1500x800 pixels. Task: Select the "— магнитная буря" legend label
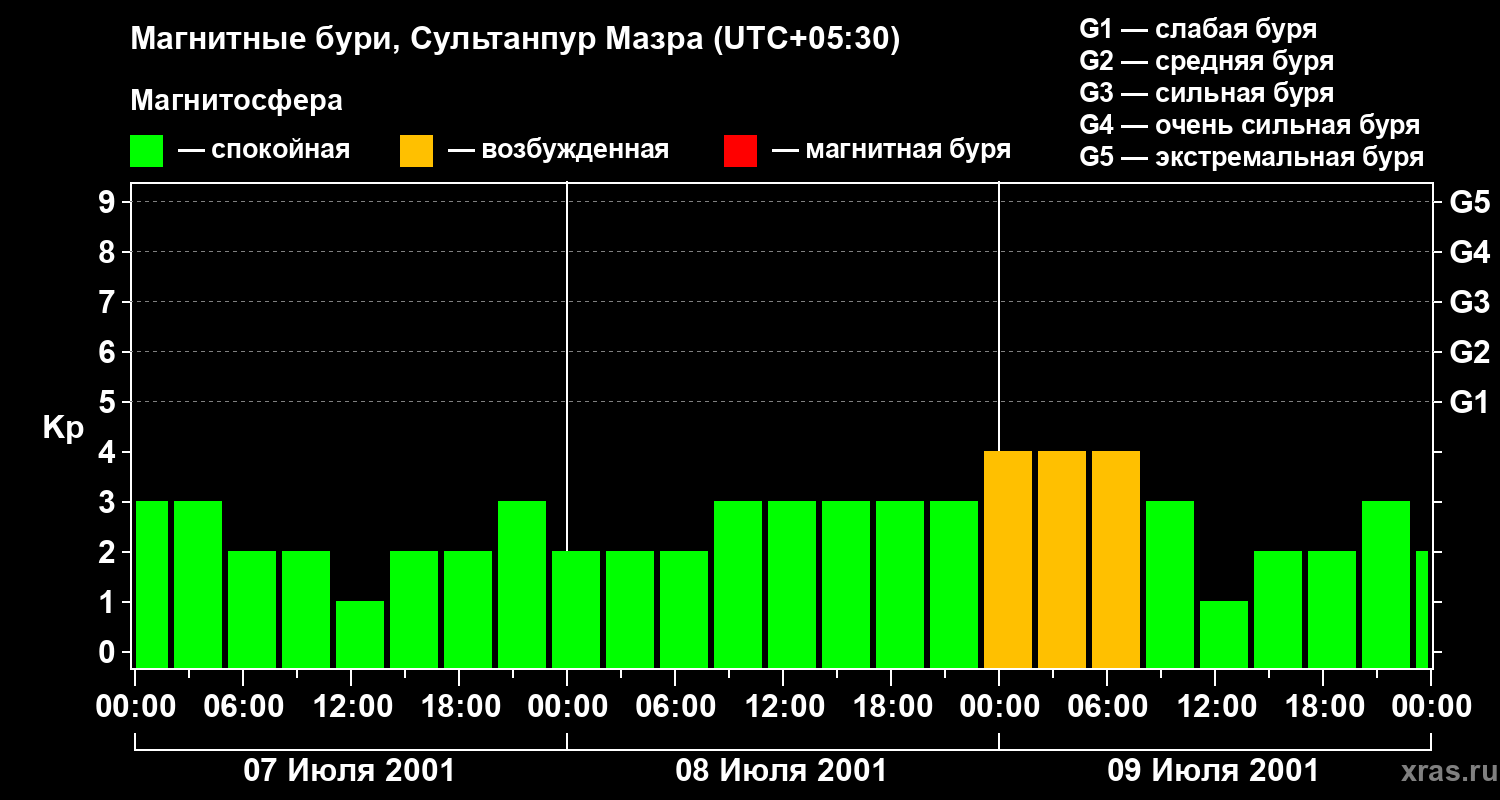point(892,150)
